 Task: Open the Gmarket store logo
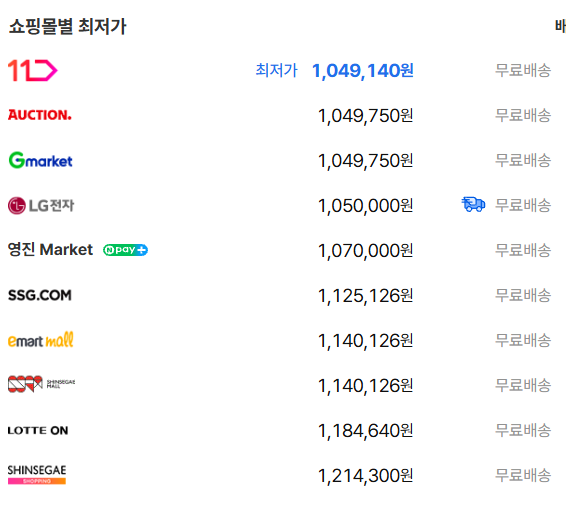40,160
